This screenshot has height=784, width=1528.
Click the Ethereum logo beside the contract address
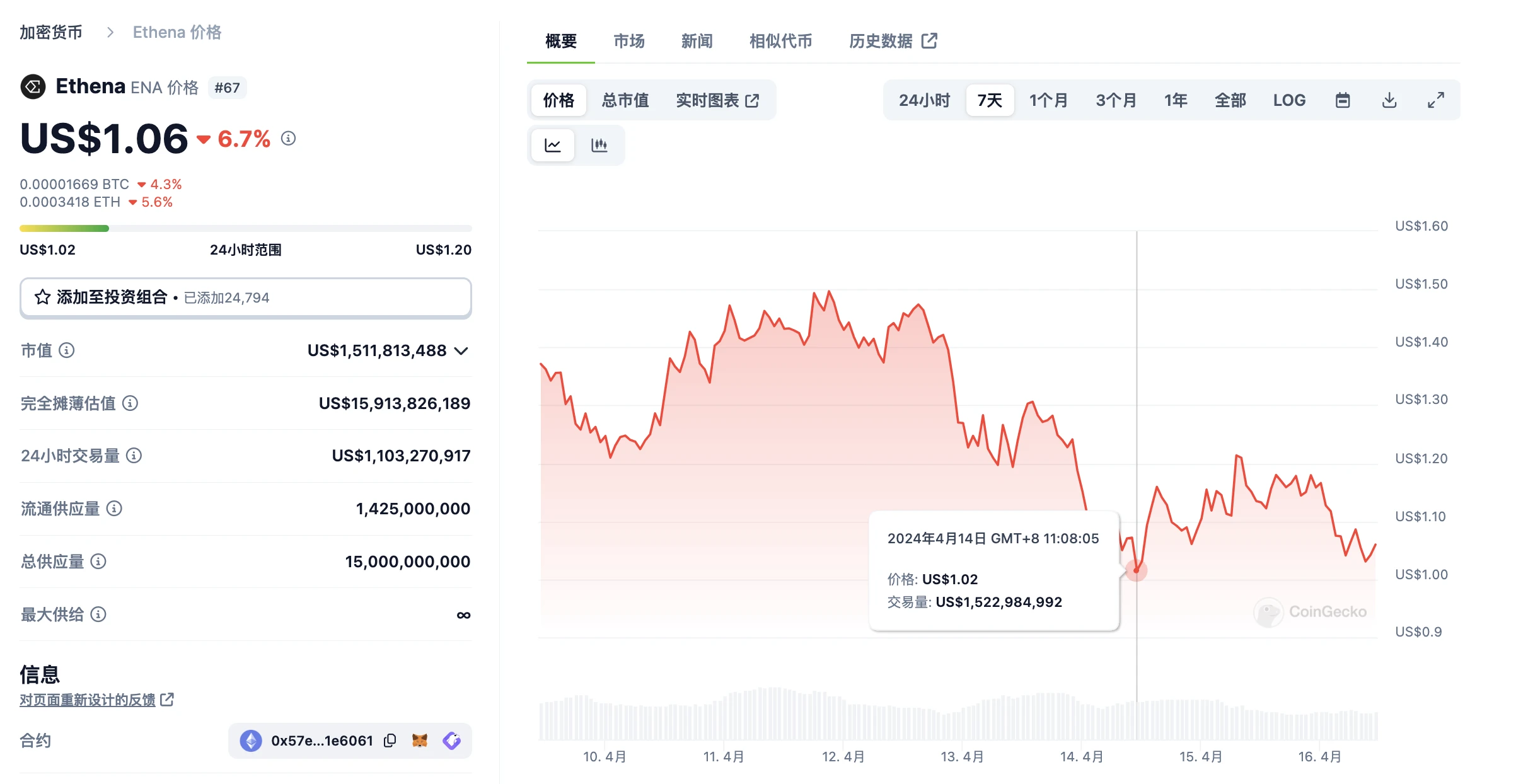(x=251, y=741)
